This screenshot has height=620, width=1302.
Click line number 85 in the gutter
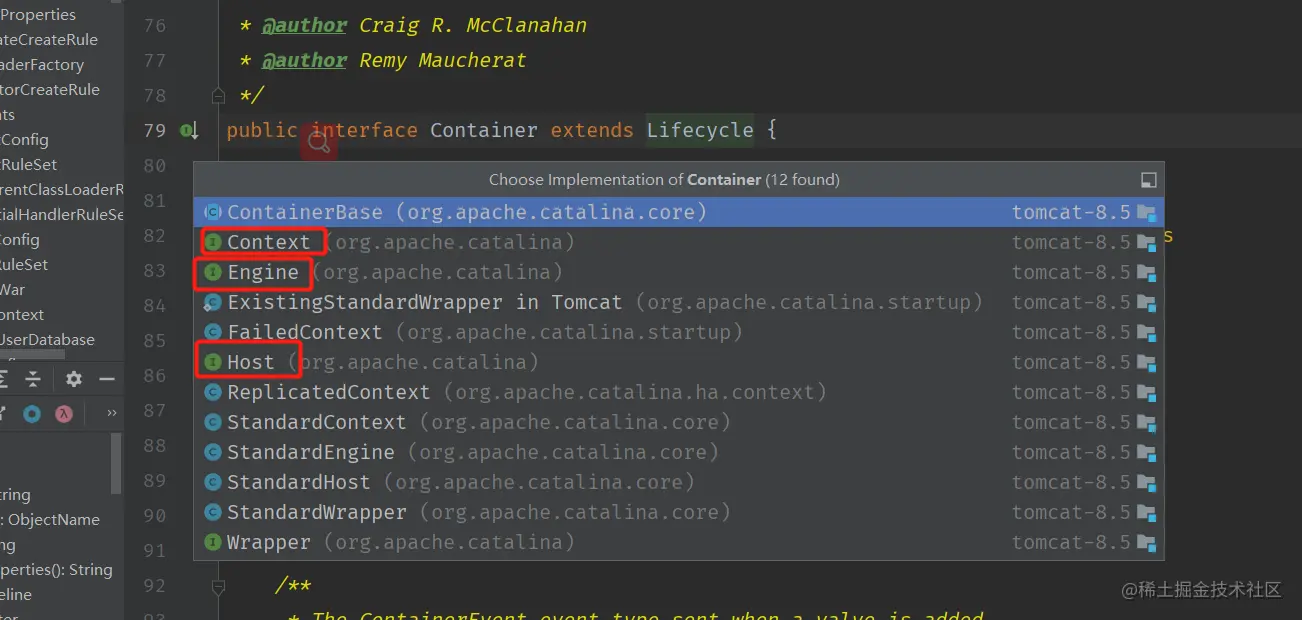coord(154,340)
